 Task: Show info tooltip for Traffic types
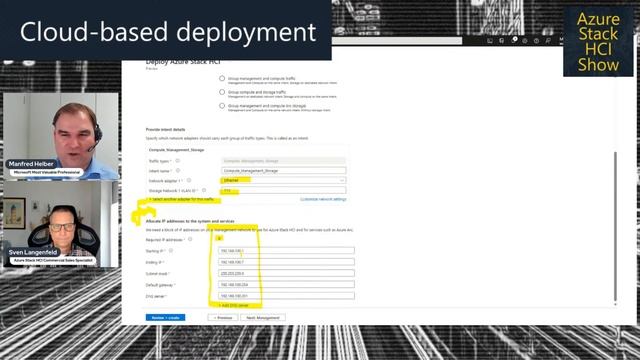178,161
